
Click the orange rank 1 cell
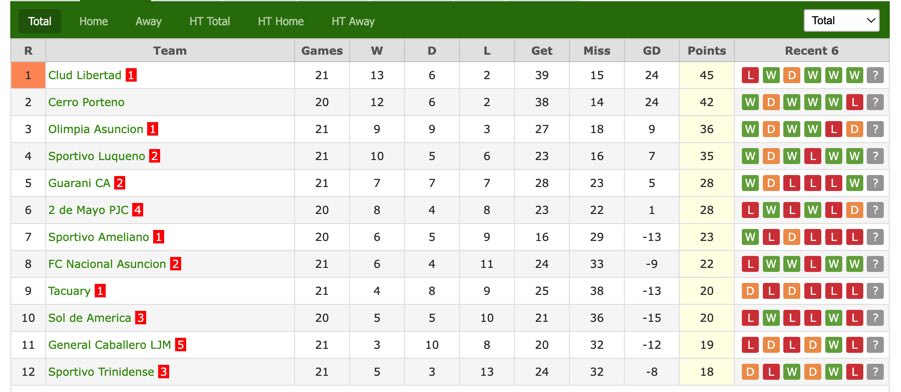click(x=28, y=75)
